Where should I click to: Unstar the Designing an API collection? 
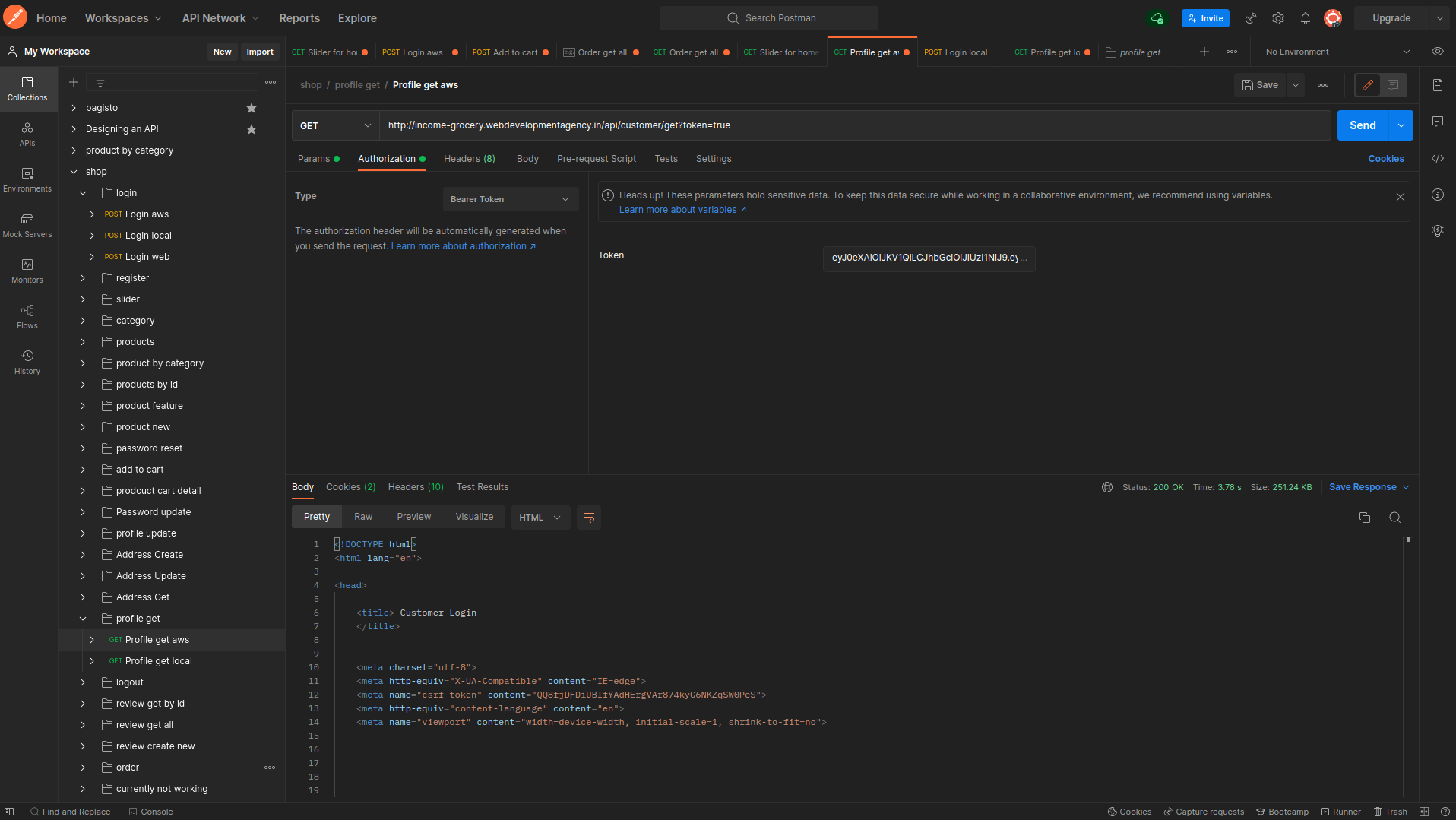click(x=252, y=129)
